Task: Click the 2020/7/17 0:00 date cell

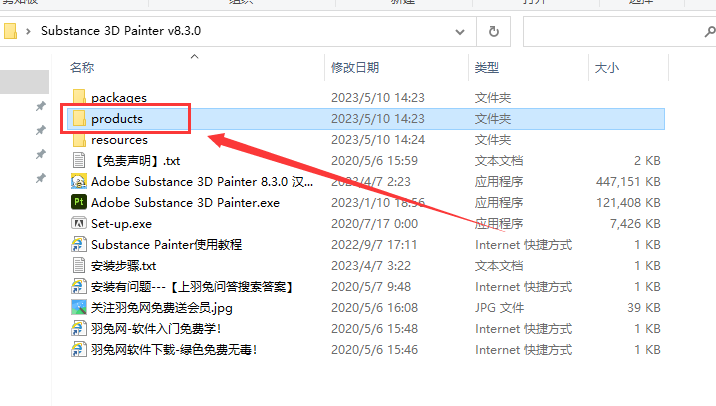Action: (374, 224)
